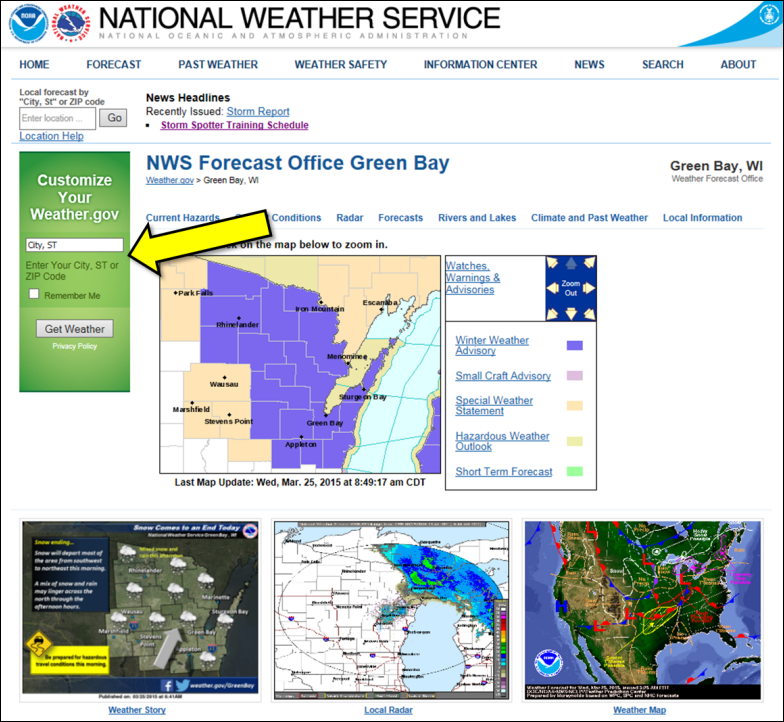Click the NWS Forecast Office Green Bay heading

298,163
